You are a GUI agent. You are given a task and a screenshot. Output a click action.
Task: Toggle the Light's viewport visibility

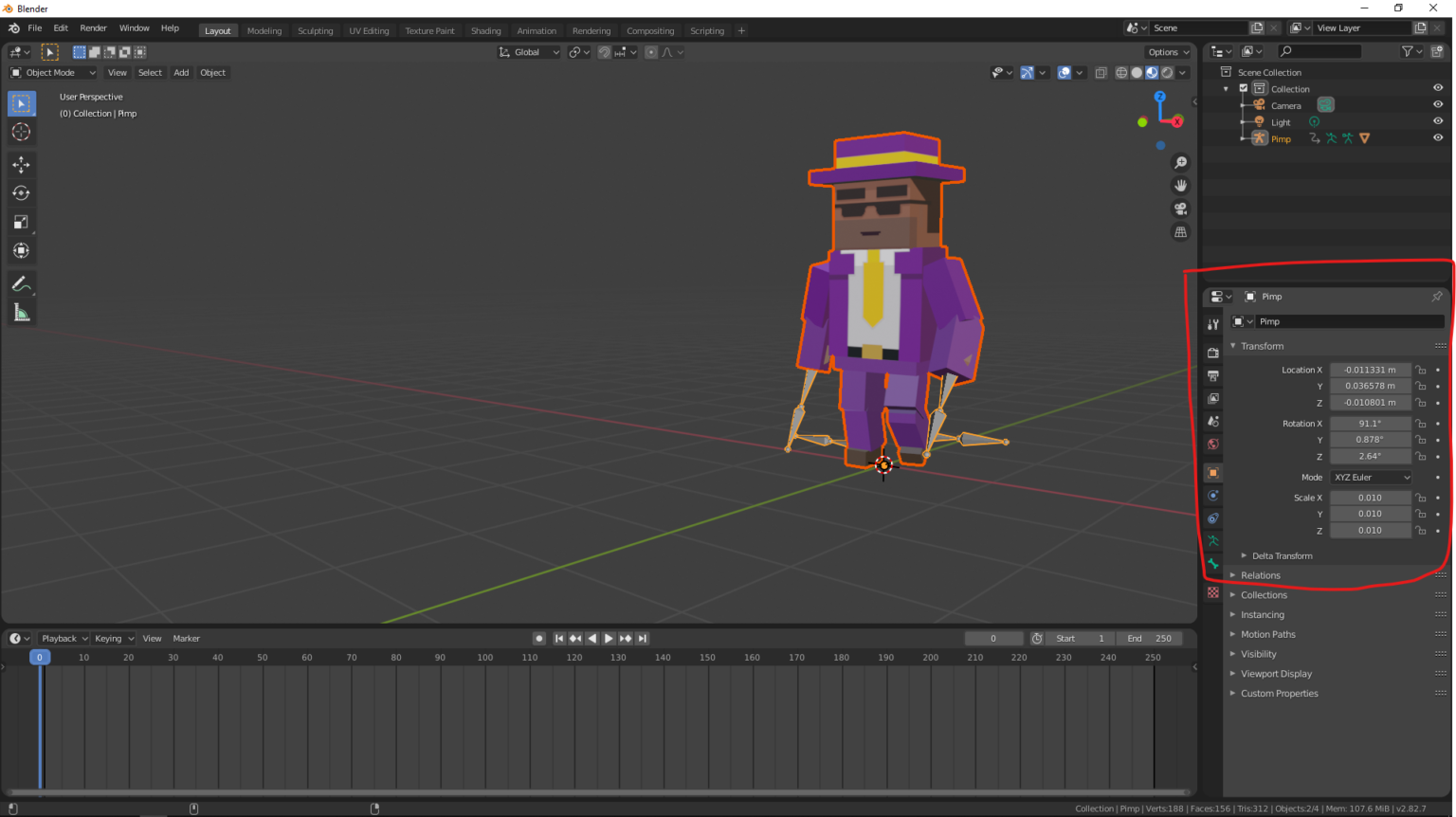tap(1437, 121)
